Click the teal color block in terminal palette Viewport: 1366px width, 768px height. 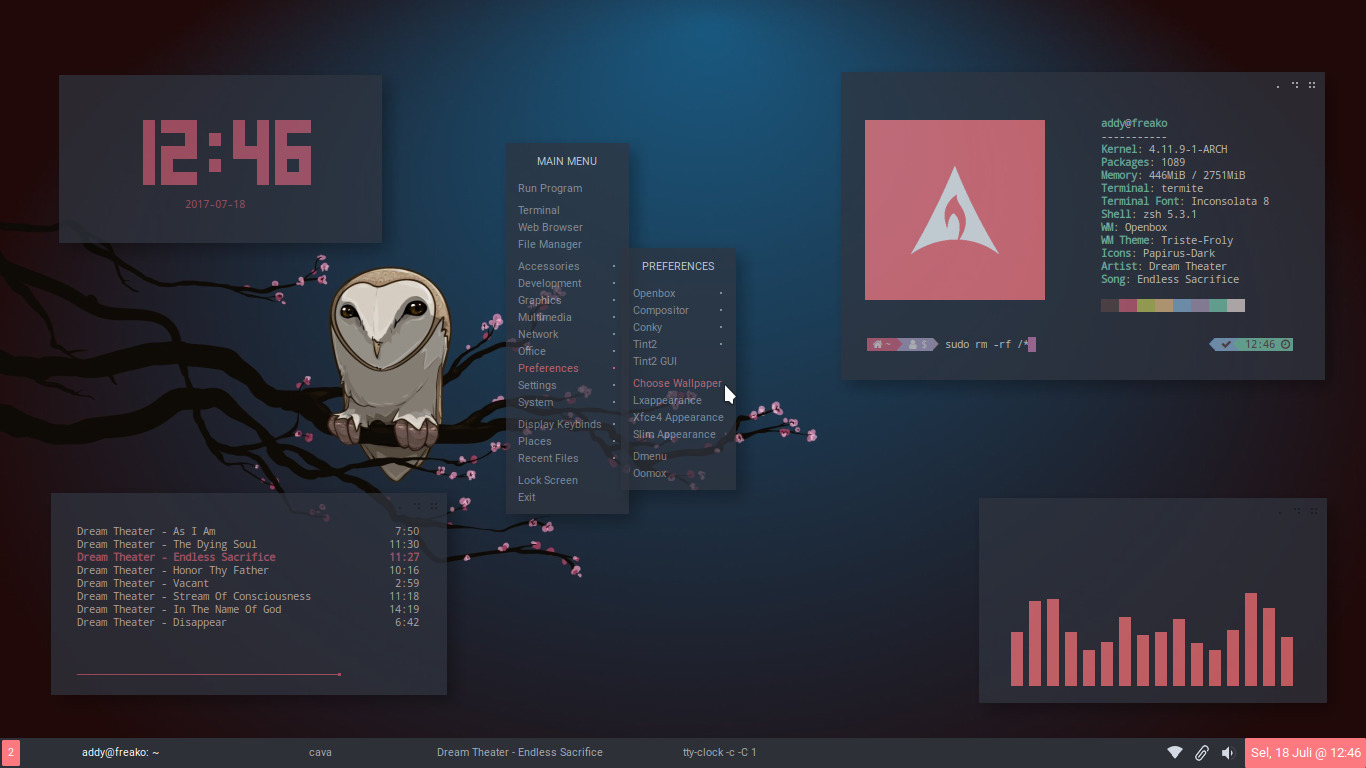[x=1218, y=305]
